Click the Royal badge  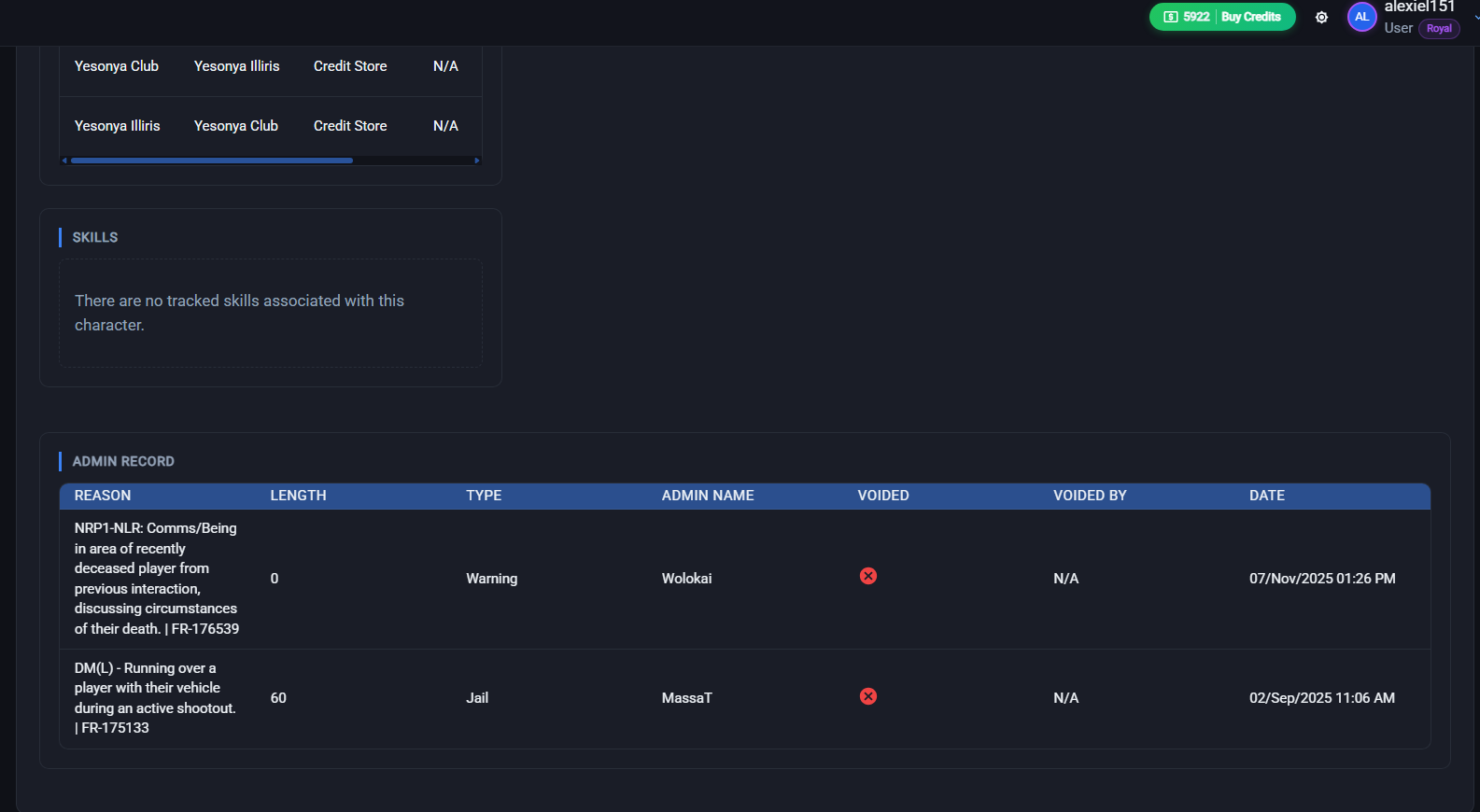(x=1439, y=29)
